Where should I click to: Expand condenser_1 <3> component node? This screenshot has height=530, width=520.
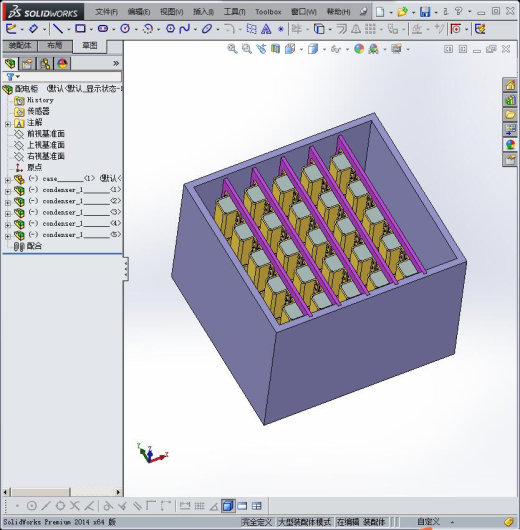coord(8,214)
